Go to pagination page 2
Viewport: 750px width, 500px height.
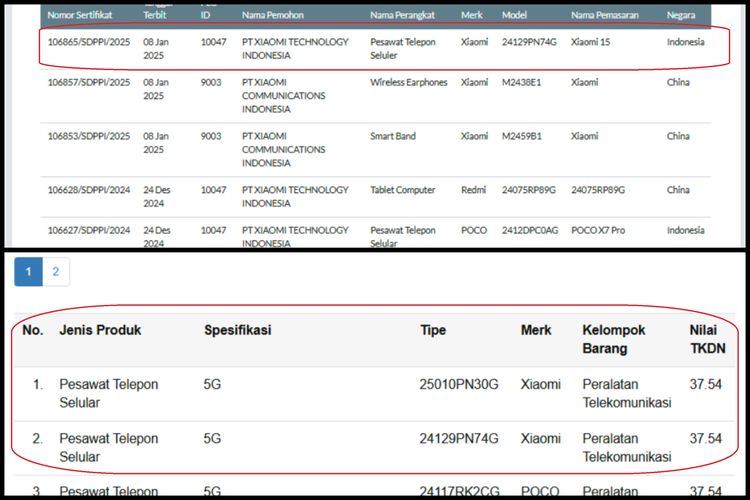(x=56, y=272)
